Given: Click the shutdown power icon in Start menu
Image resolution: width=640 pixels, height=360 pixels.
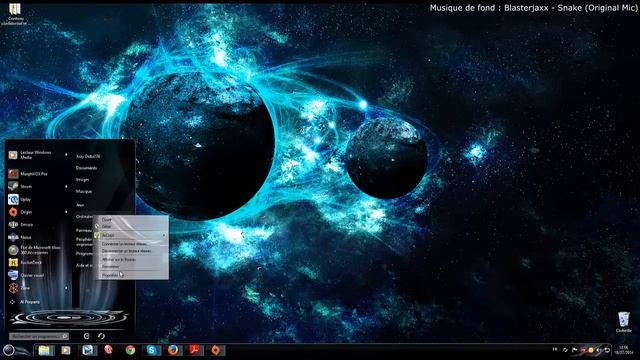Looking at the screenshot, I should click(87, 336).
